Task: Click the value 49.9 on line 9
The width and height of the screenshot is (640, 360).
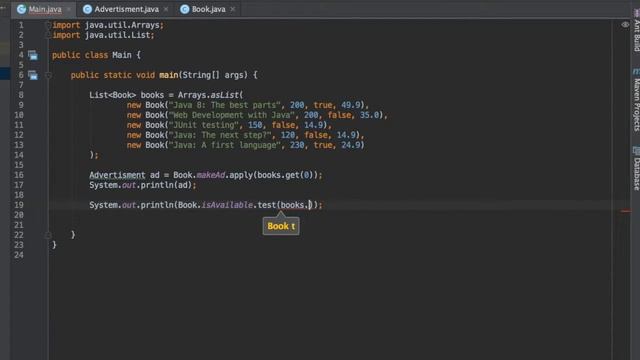Action: click(351, 105)
